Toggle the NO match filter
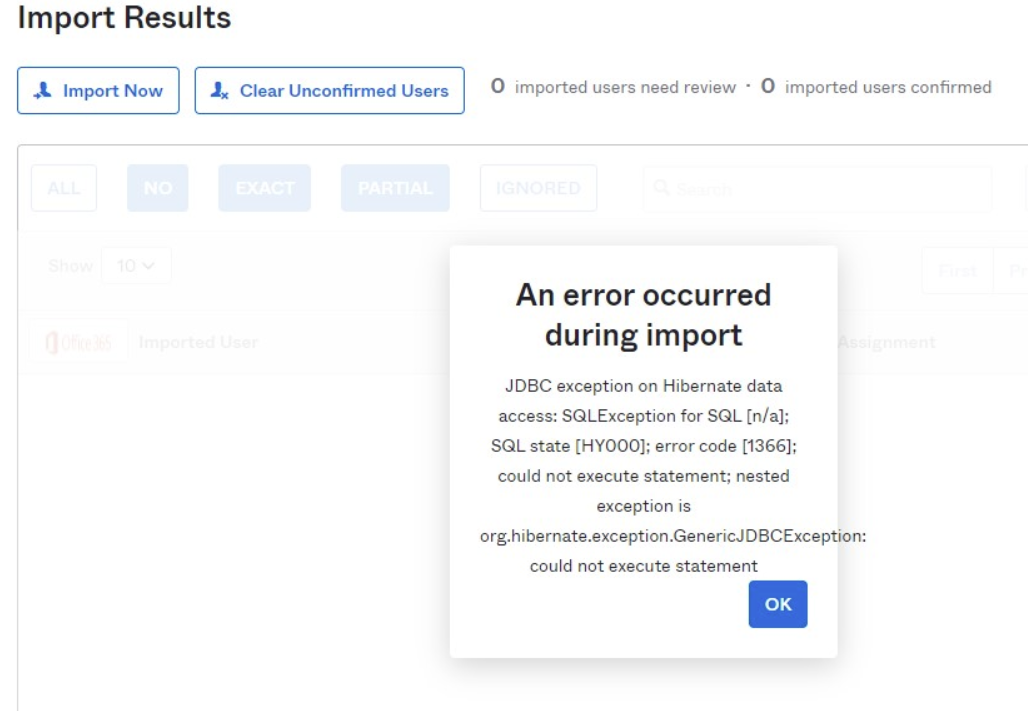 pyautogui.click(x=157, y=188)
